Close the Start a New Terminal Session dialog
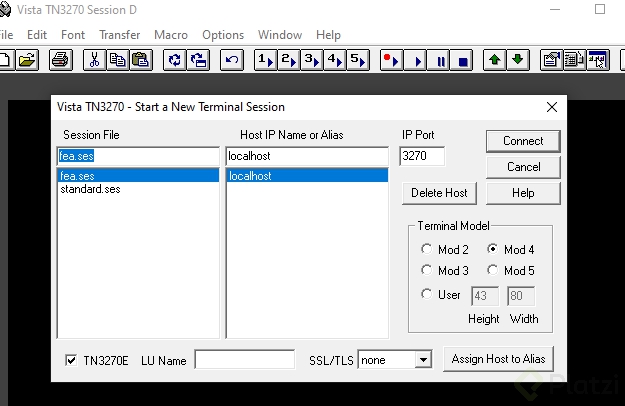This screenshot has width=625, height=406. coord(552,107)
